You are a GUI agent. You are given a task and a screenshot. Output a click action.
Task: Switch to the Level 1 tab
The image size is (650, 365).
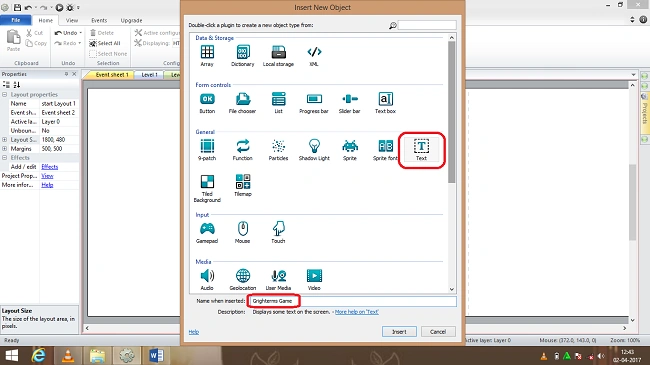coord(149,75)
